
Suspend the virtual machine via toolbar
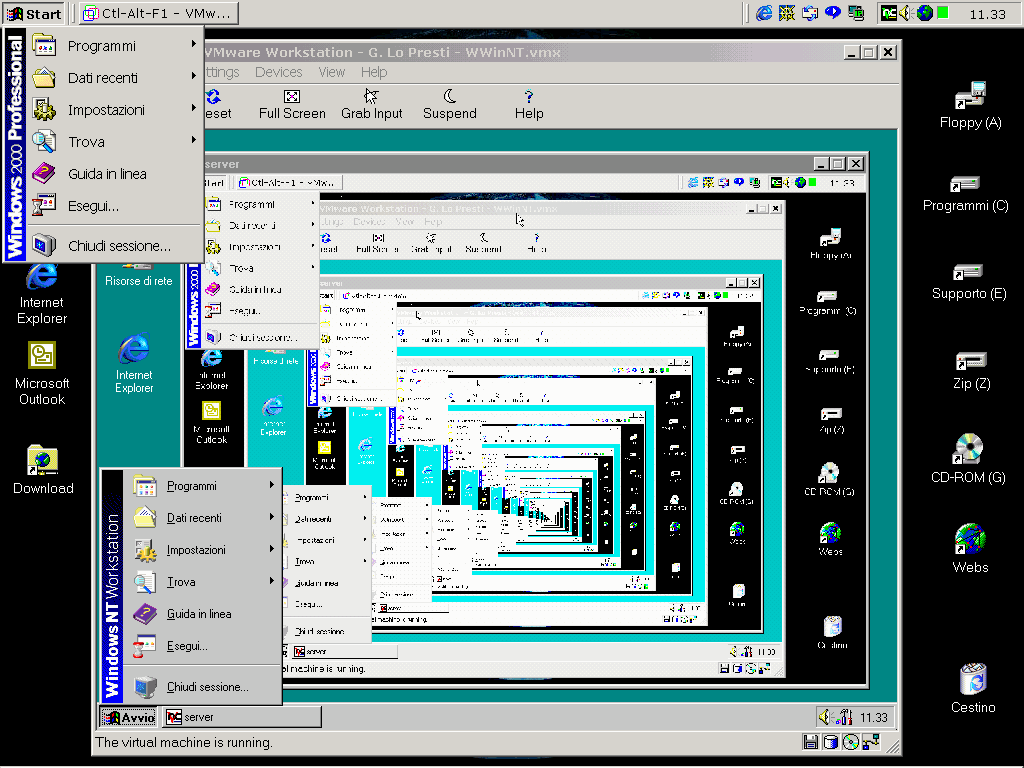[x=450, y=105]
